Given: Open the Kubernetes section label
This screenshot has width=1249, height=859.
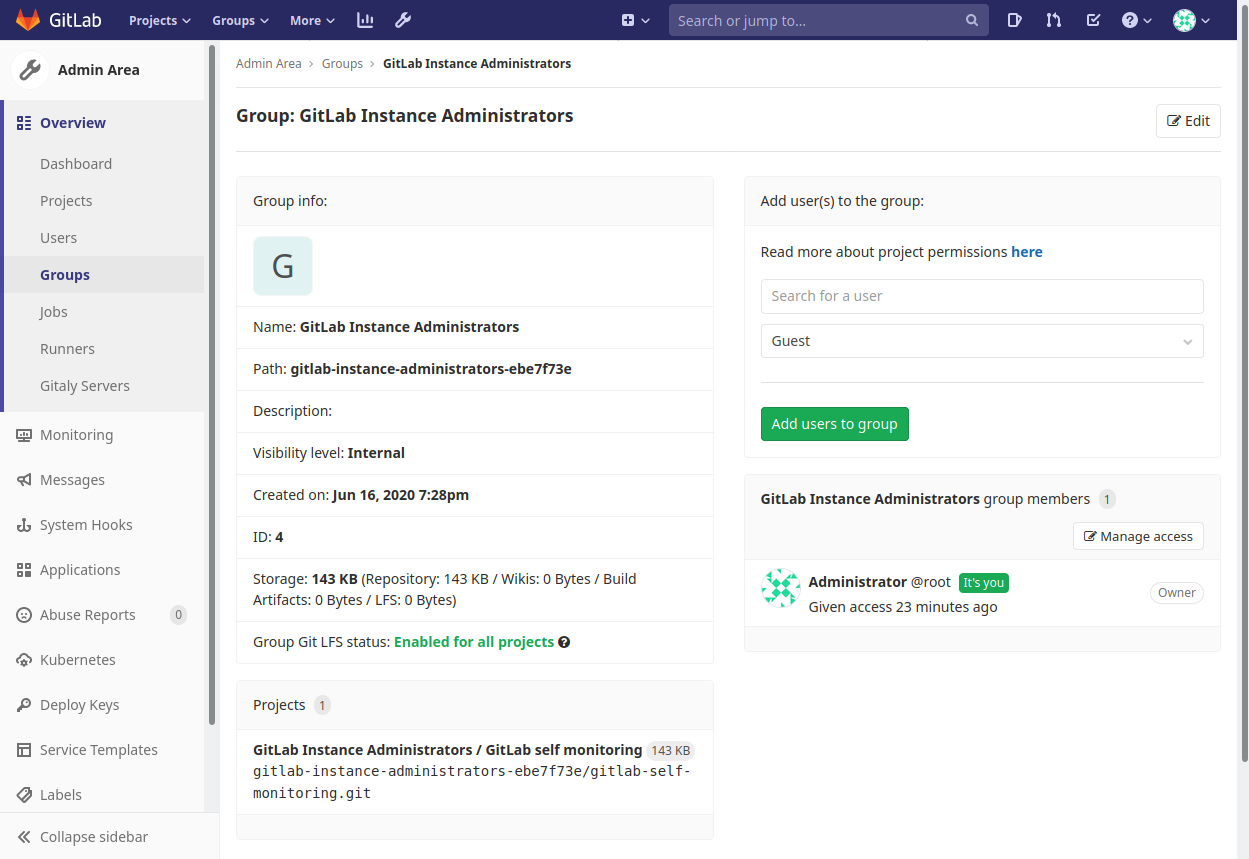Looking at the screenshot, I should (x=78, y=660).
